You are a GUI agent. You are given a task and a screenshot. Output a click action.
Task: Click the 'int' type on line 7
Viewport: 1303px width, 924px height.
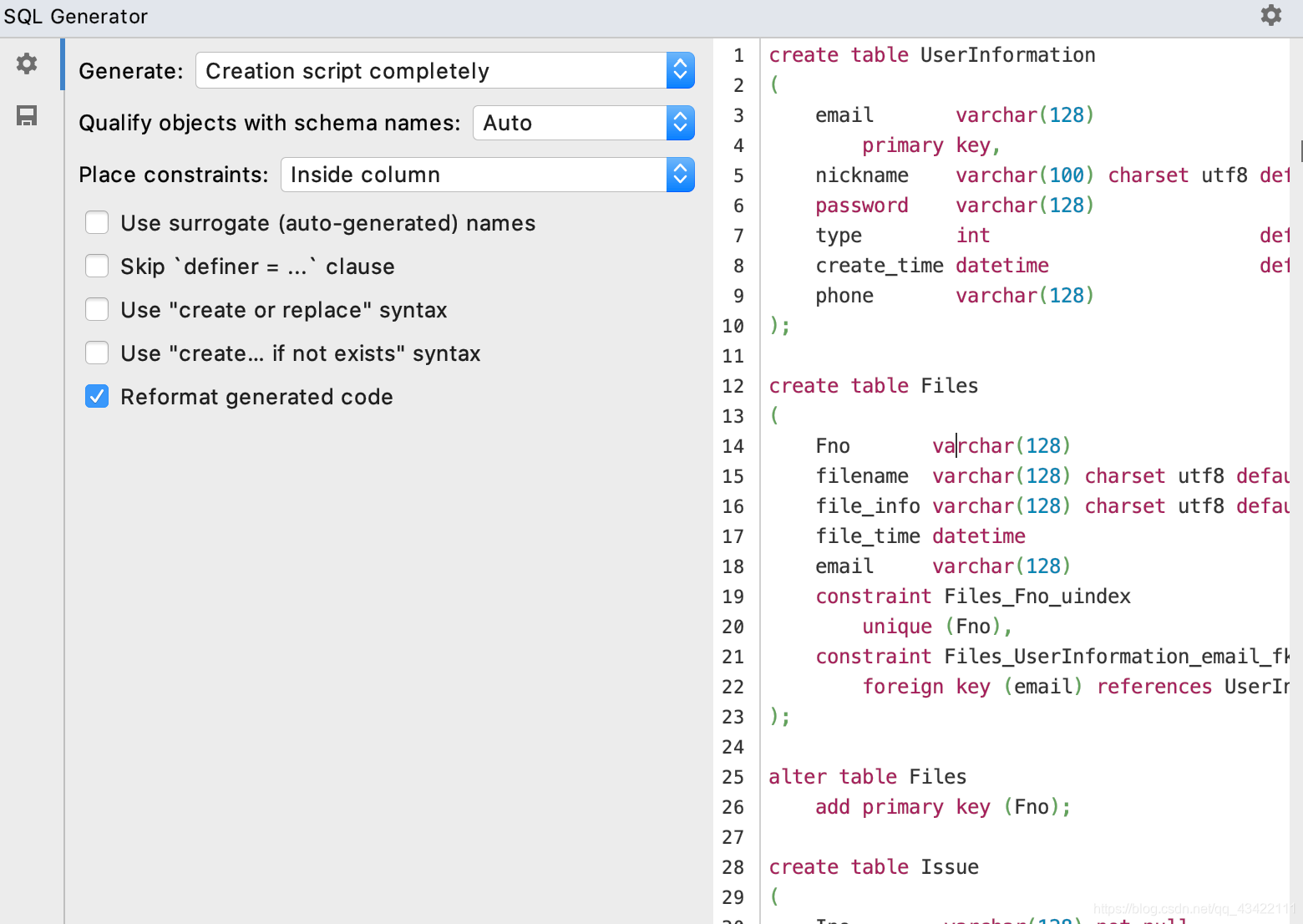click(x=973, y=236)
